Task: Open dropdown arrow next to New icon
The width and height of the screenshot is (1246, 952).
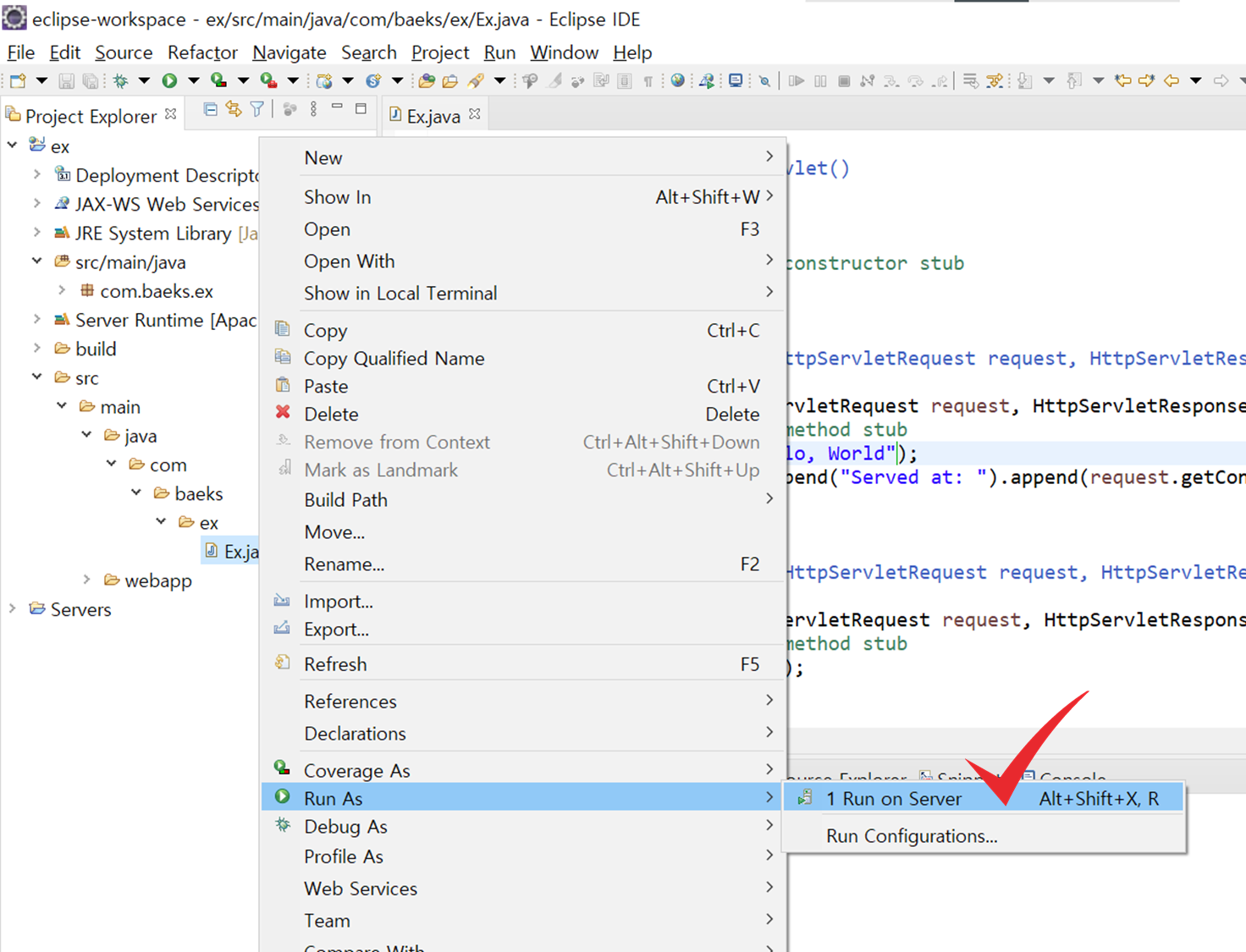Action: coord(41,81)
